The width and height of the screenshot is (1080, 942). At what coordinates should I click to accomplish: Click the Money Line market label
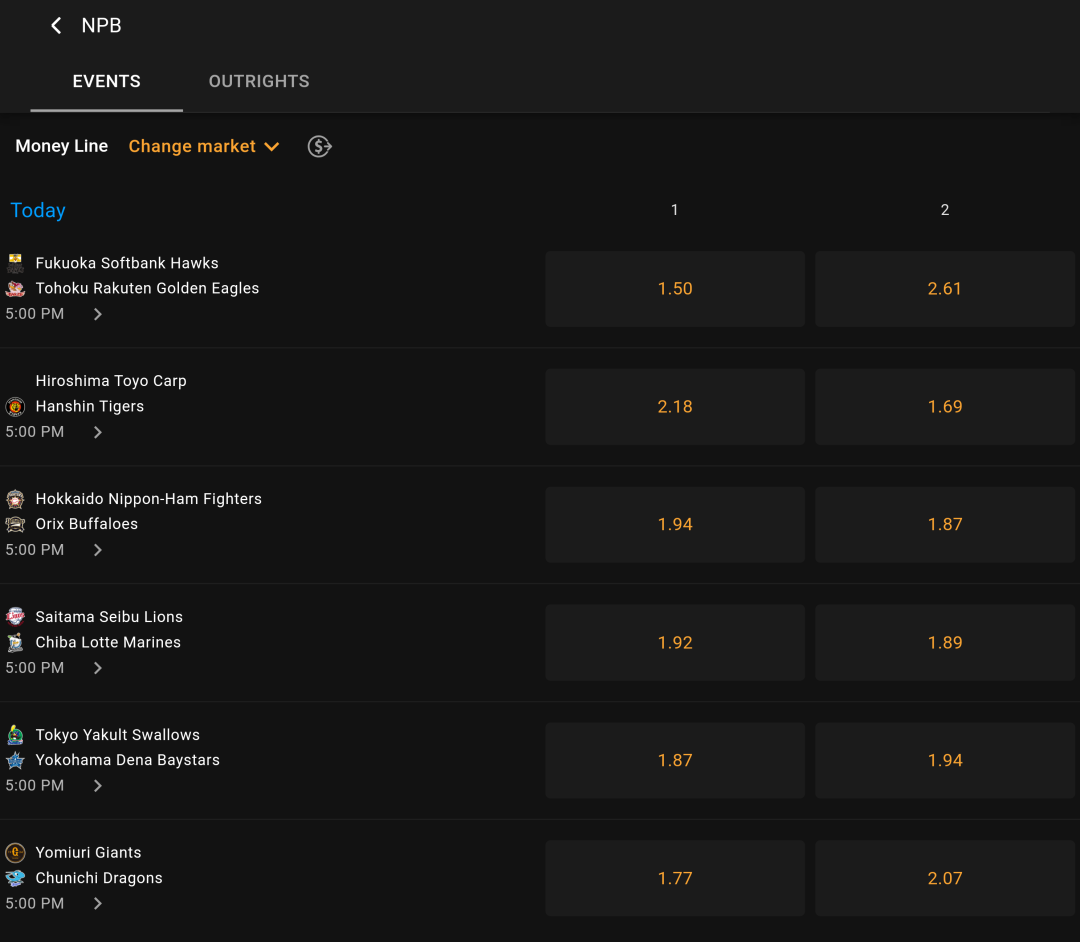click(x=61, y=146)
